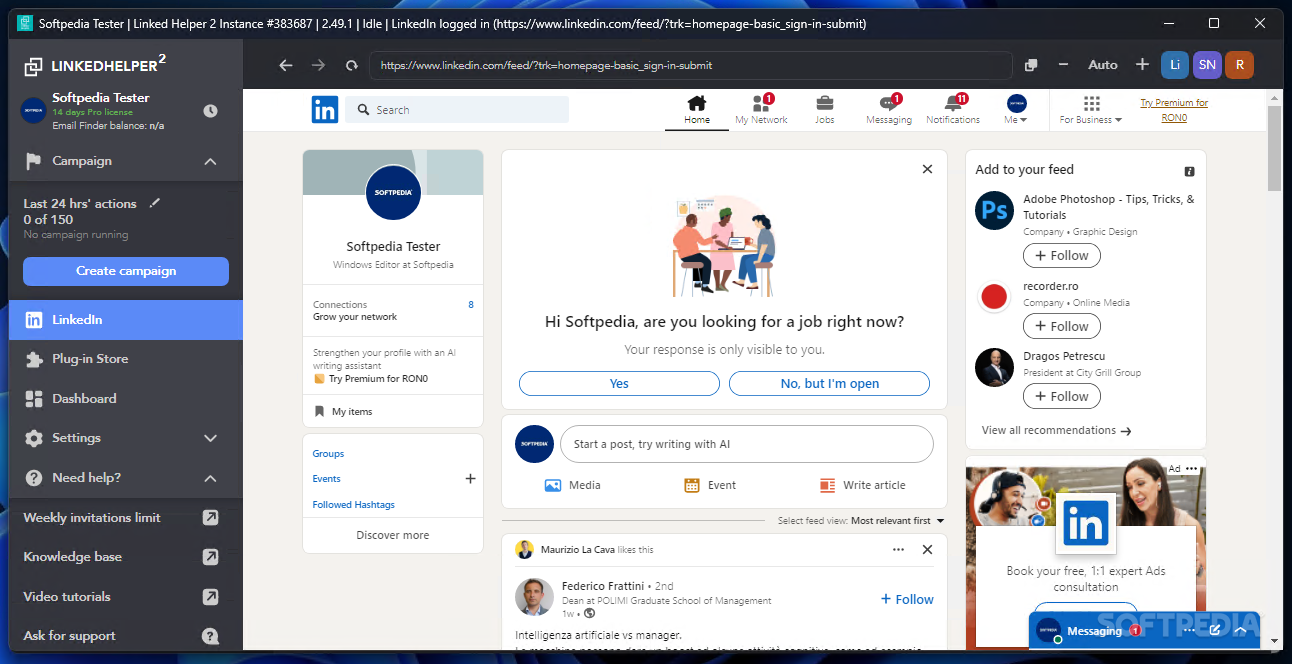Click the Try Premium for RON0 header link
The height and width of the screenshot is (664, 1292).
1174,110
